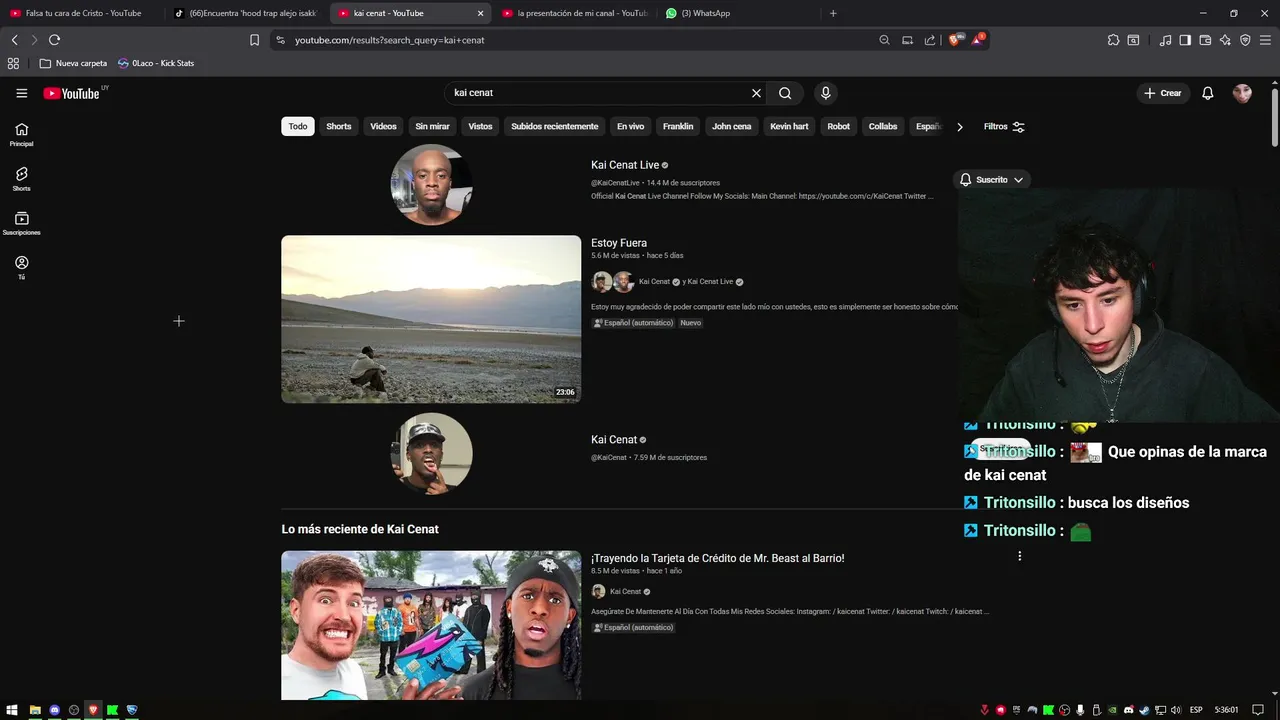Switch to 'la presentación de mi canal' tab
Image resolution: width=1280 pixels, height=720 pixels.
pyautogui.click(x=575, y=13)
